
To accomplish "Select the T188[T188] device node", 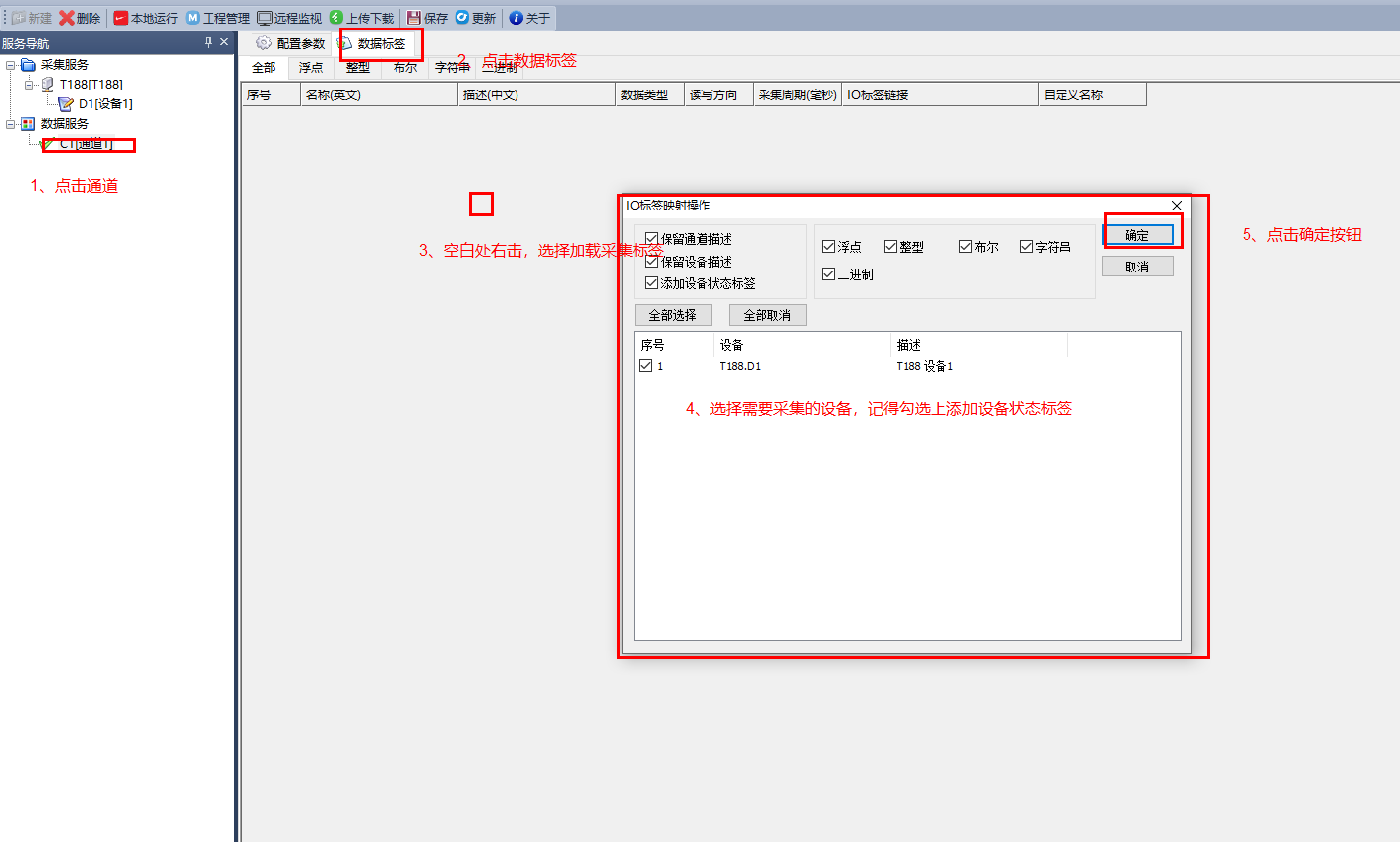I will (91, 85).
